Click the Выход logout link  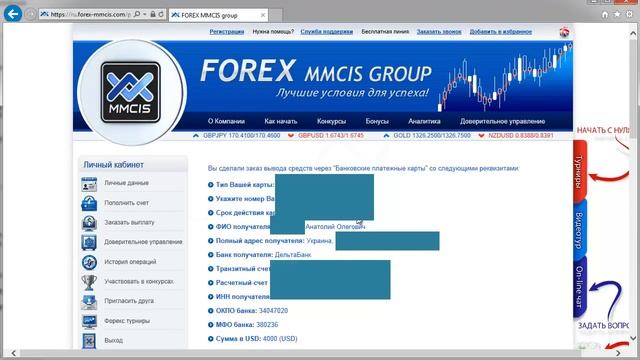[x=113, y=340]
